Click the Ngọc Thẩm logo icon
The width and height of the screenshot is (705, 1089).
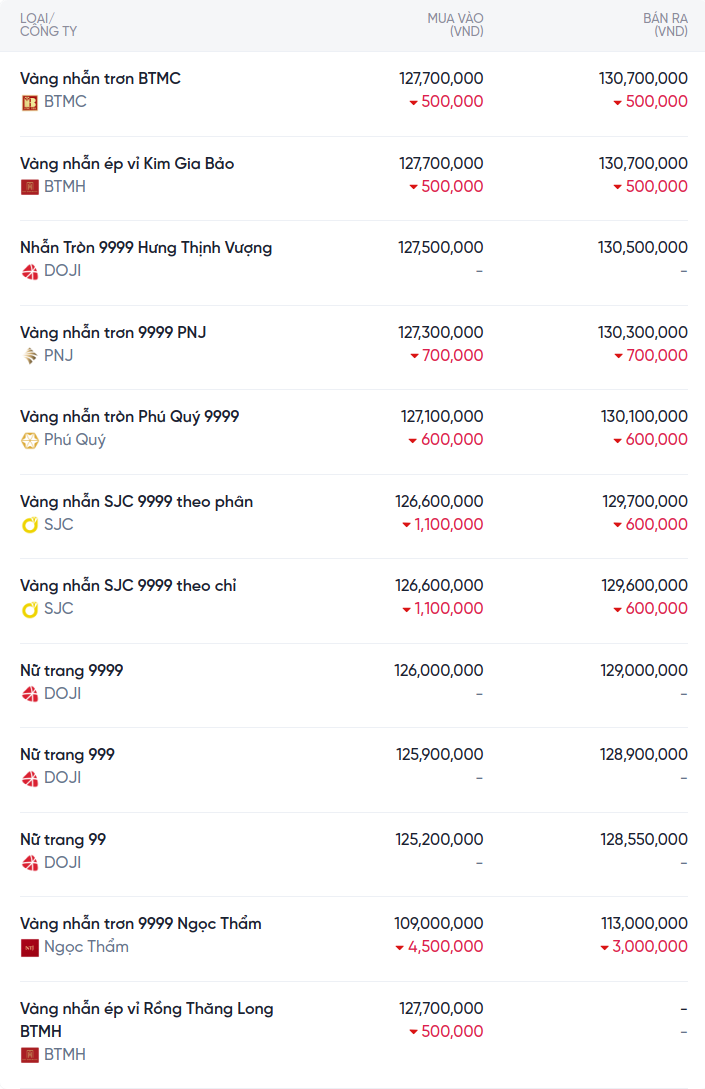(29, 947)
